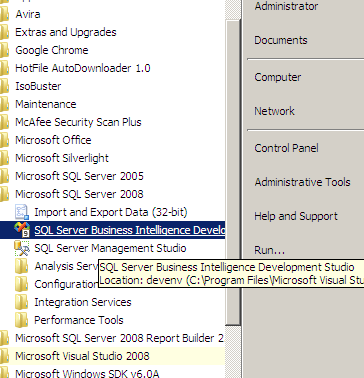364x378 pixels.
Task: Click the Performance Tools folder icon
Action: (x=22, y=320)
